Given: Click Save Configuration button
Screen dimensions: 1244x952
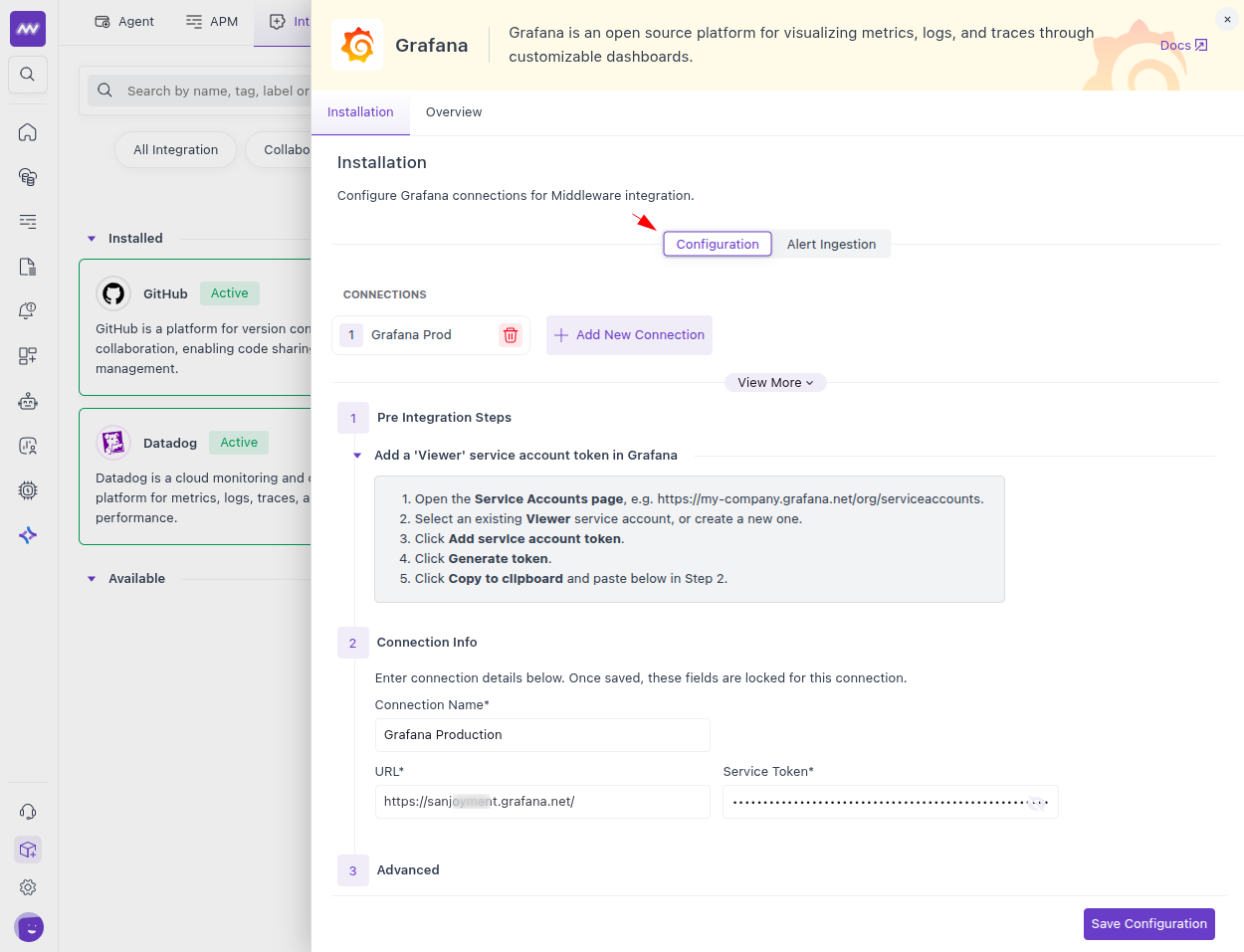Looking at the screenshot, I should pos(1148,924).
